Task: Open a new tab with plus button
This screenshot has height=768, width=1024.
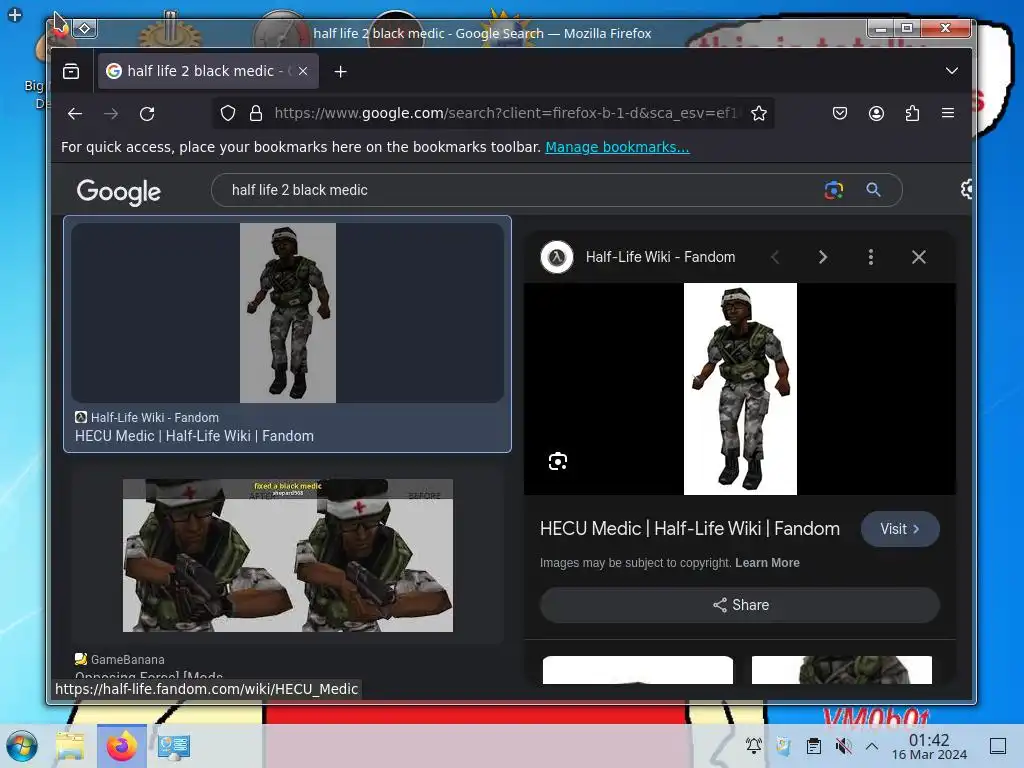Action: point(340,71)
